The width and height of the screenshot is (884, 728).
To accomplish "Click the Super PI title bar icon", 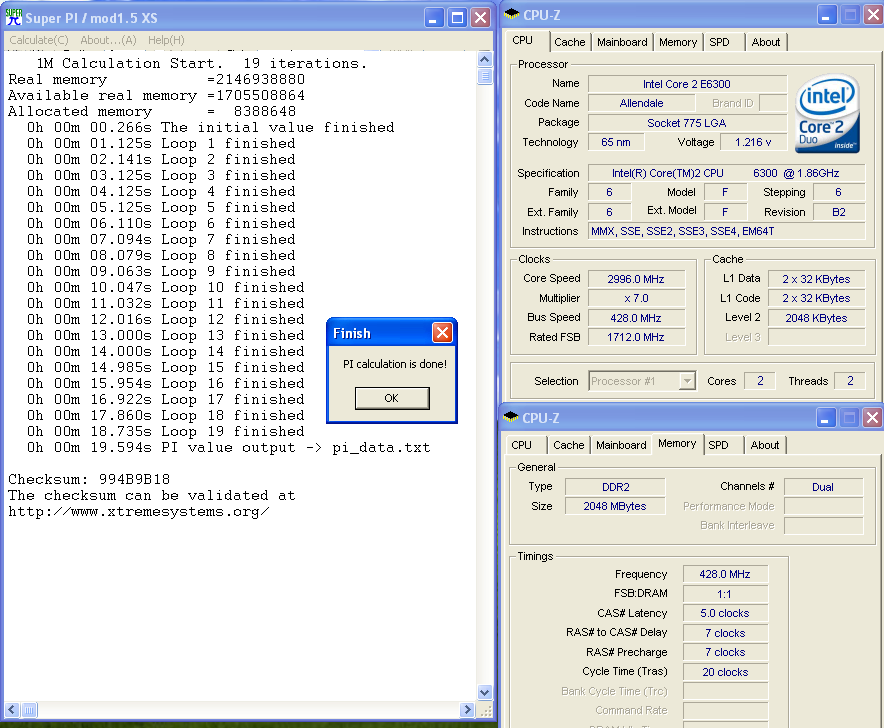I will pos(14,17).
